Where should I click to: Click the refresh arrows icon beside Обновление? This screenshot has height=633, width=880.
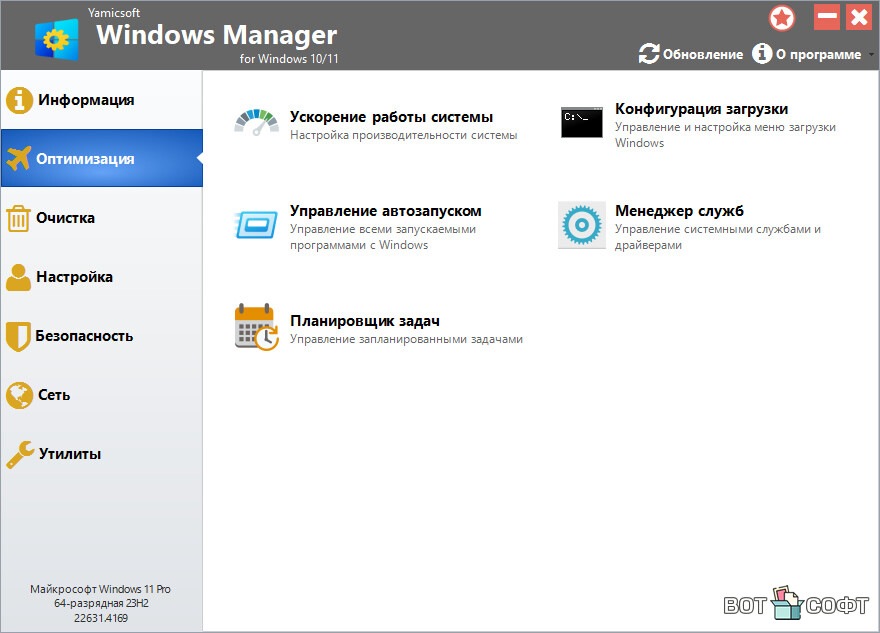(649, 54)
